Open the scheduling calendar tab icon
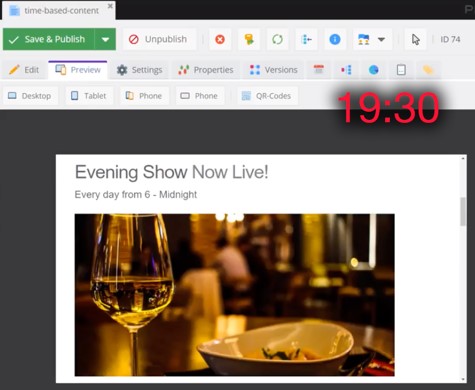475x390 pixels. coord(319,70)
